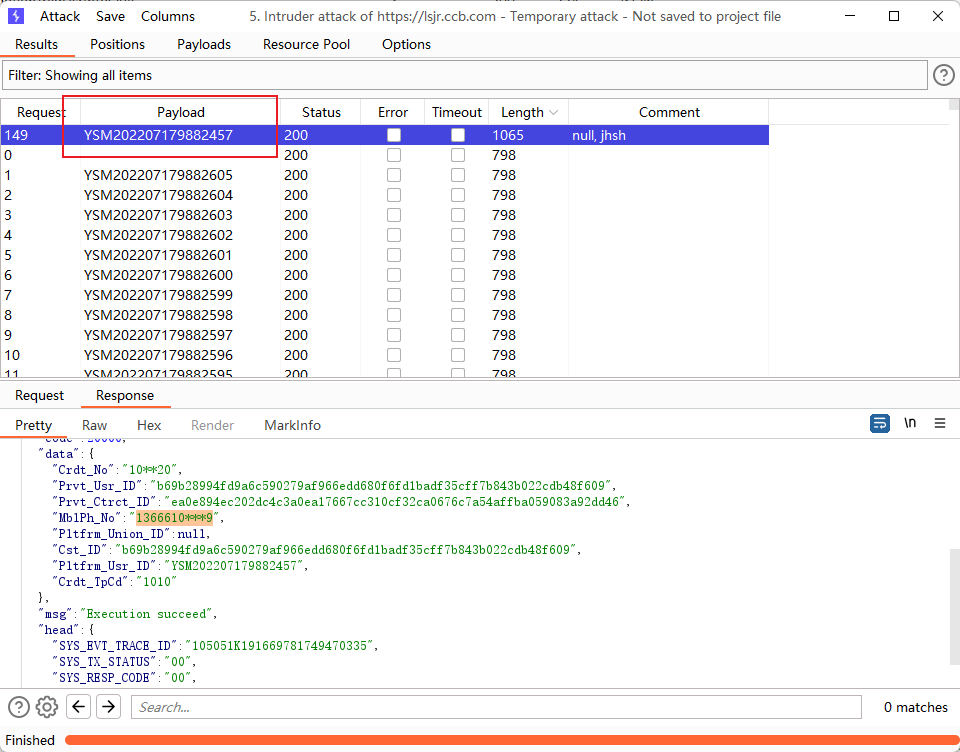
Task: Open the Columns menu
Action: click(x=168, y=16)
